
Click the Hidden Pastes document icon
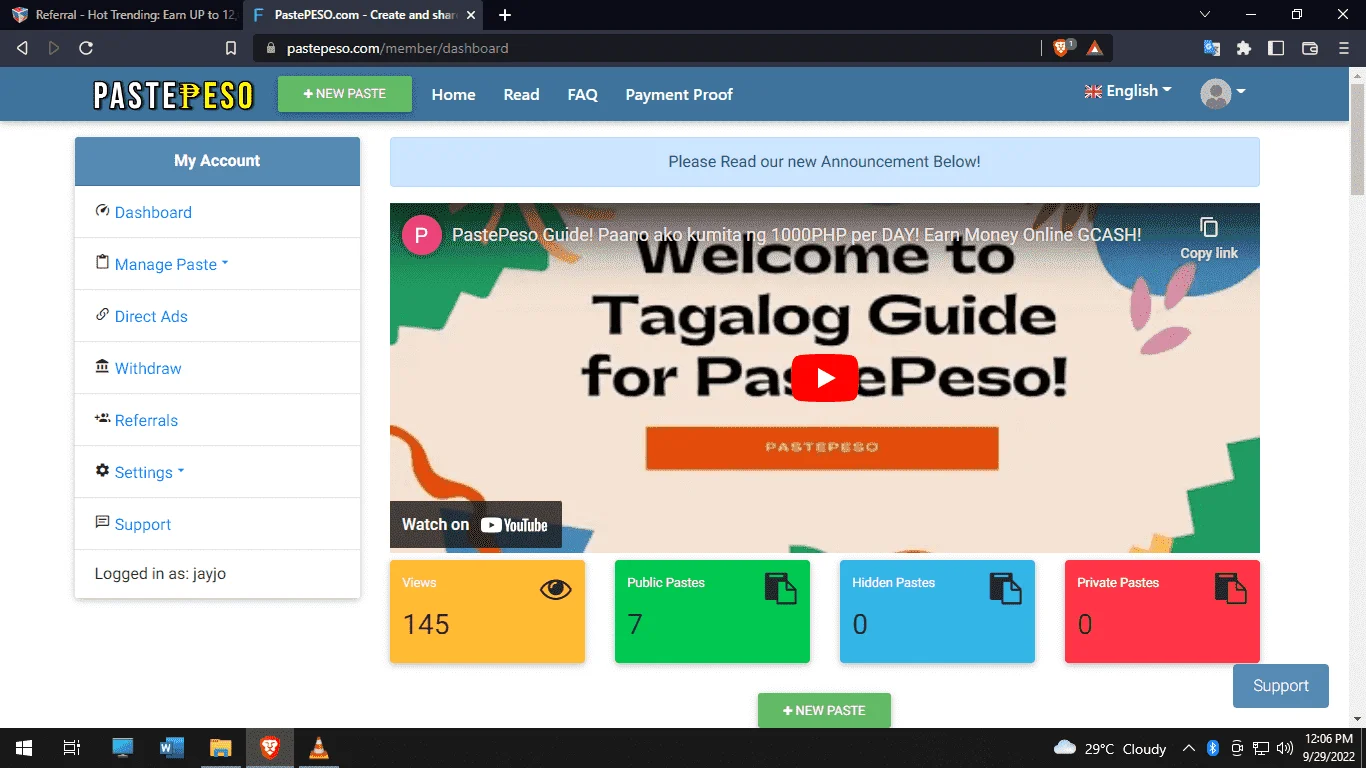click(x=1006, y=589)
